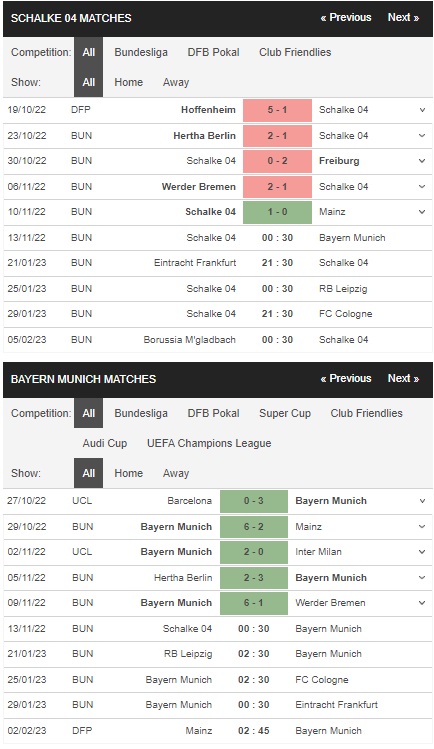Show only Away matches for Bayern Munich

[176, 473]
